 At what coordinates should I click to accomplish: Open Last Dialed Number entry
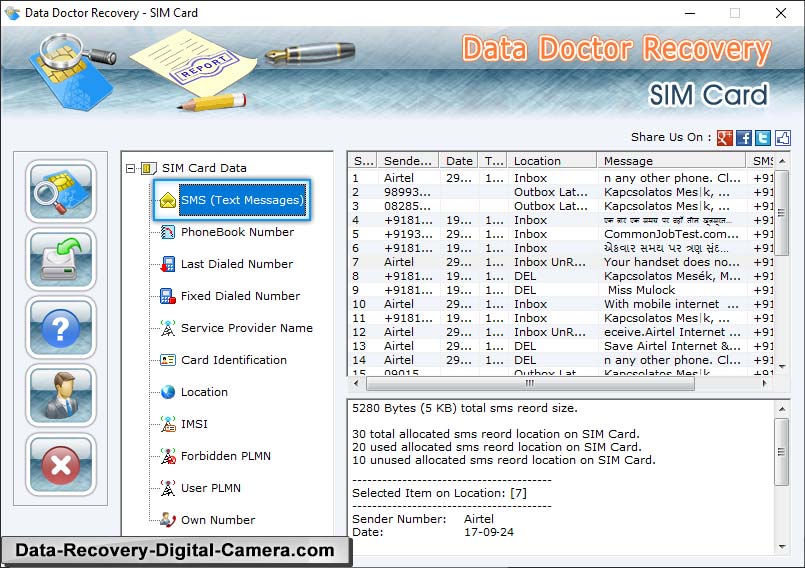click(237, 264)
